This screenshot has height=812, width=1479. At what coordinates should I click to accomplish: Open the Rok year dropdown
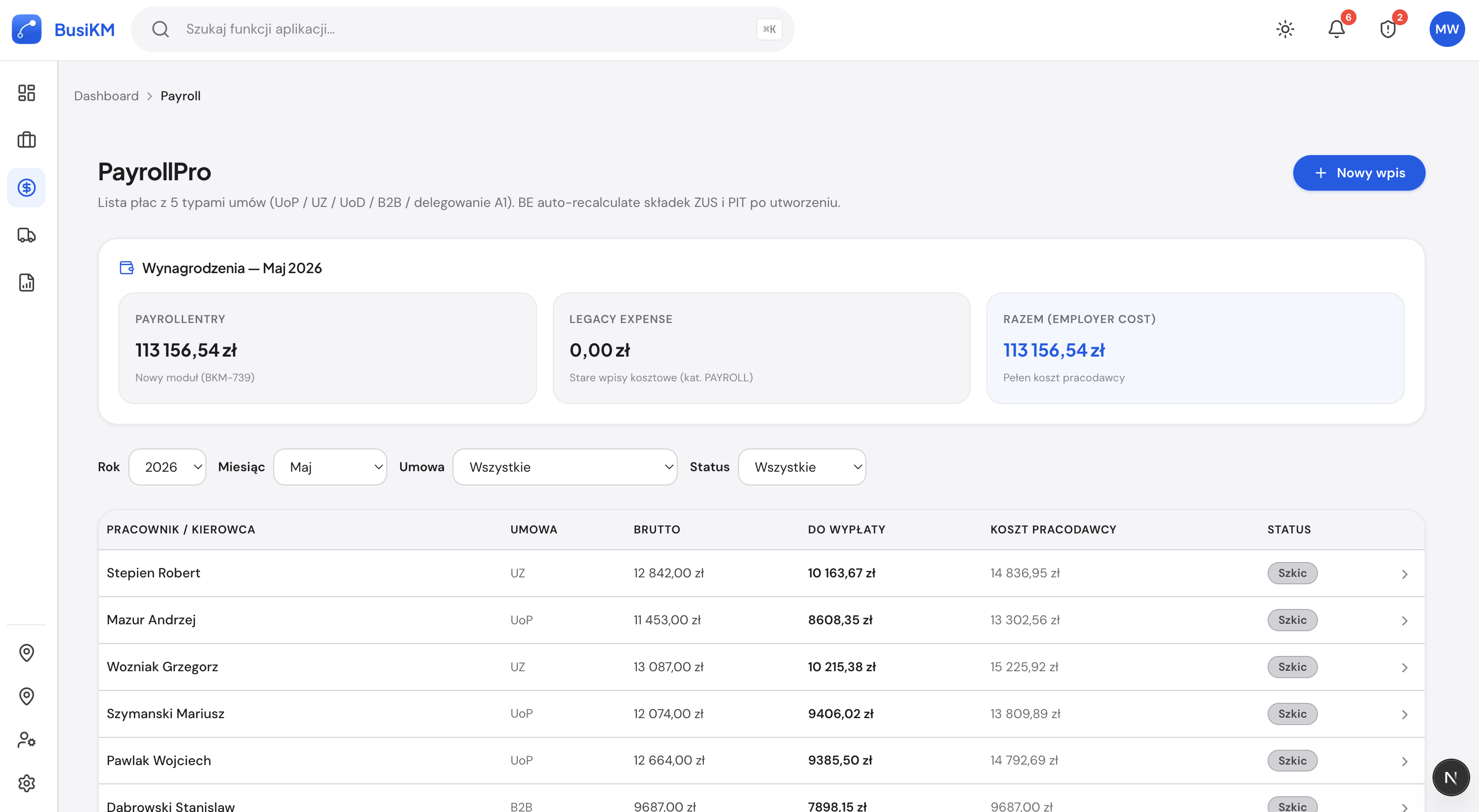pyautogui.click(x=167, y=467)
